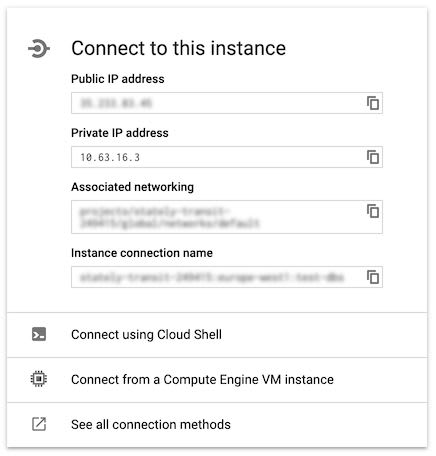Copy the Associated networking path

(x=373, y=211)
